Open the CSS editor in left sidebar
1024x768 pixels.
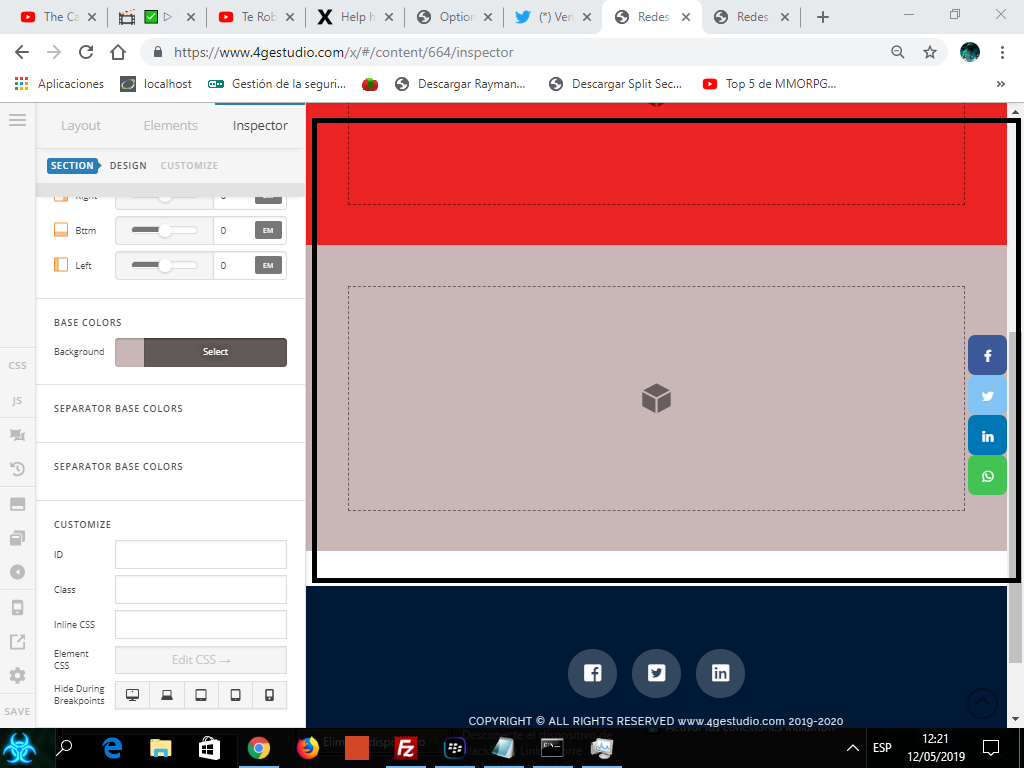tap(18, 366)
